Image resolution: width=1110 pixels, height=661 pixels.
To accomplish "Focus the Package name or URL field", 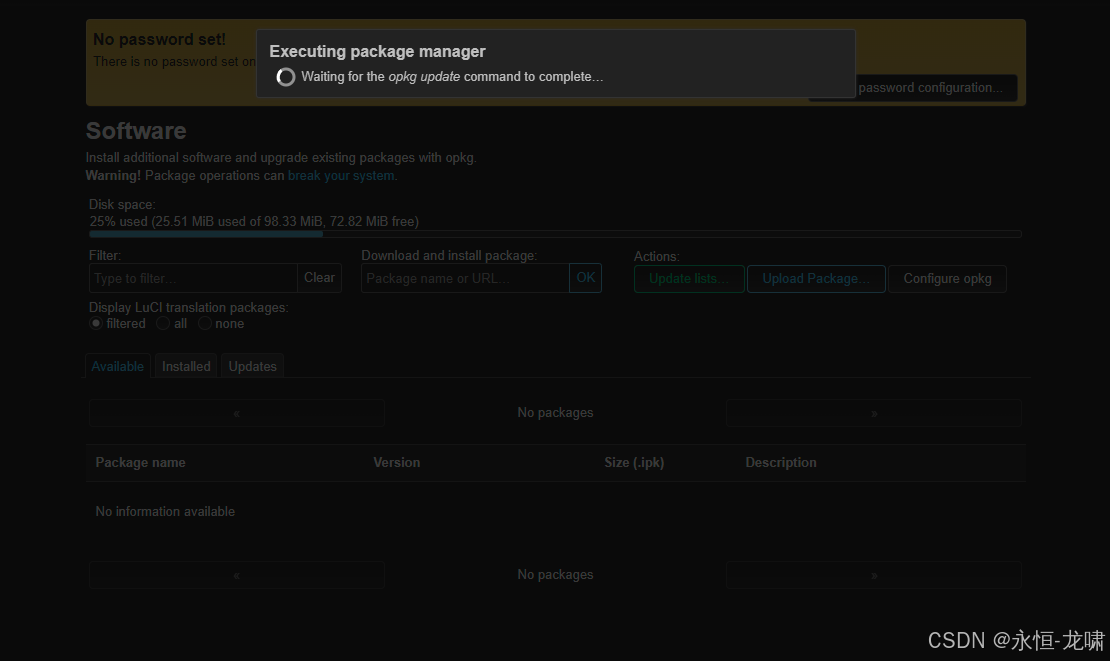I will pos(465,278).
